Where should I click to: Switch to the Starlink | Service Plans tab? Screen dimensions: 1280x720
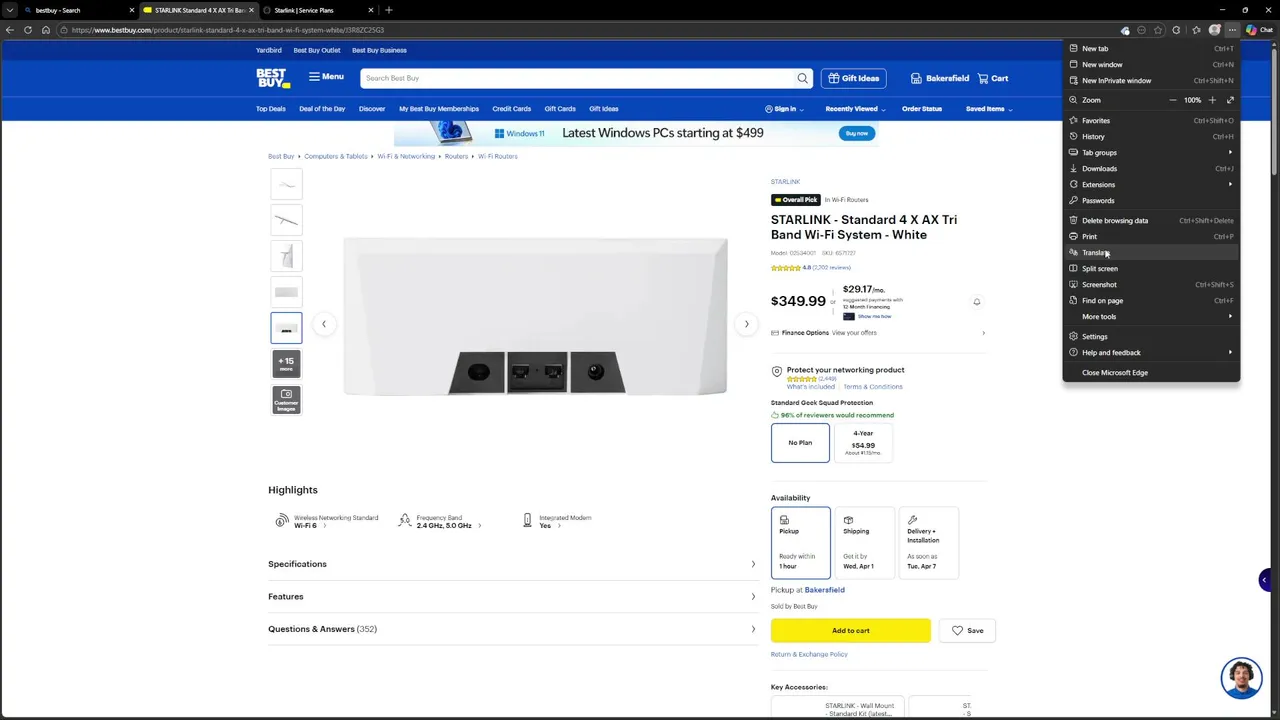click(x=319, y=10)
